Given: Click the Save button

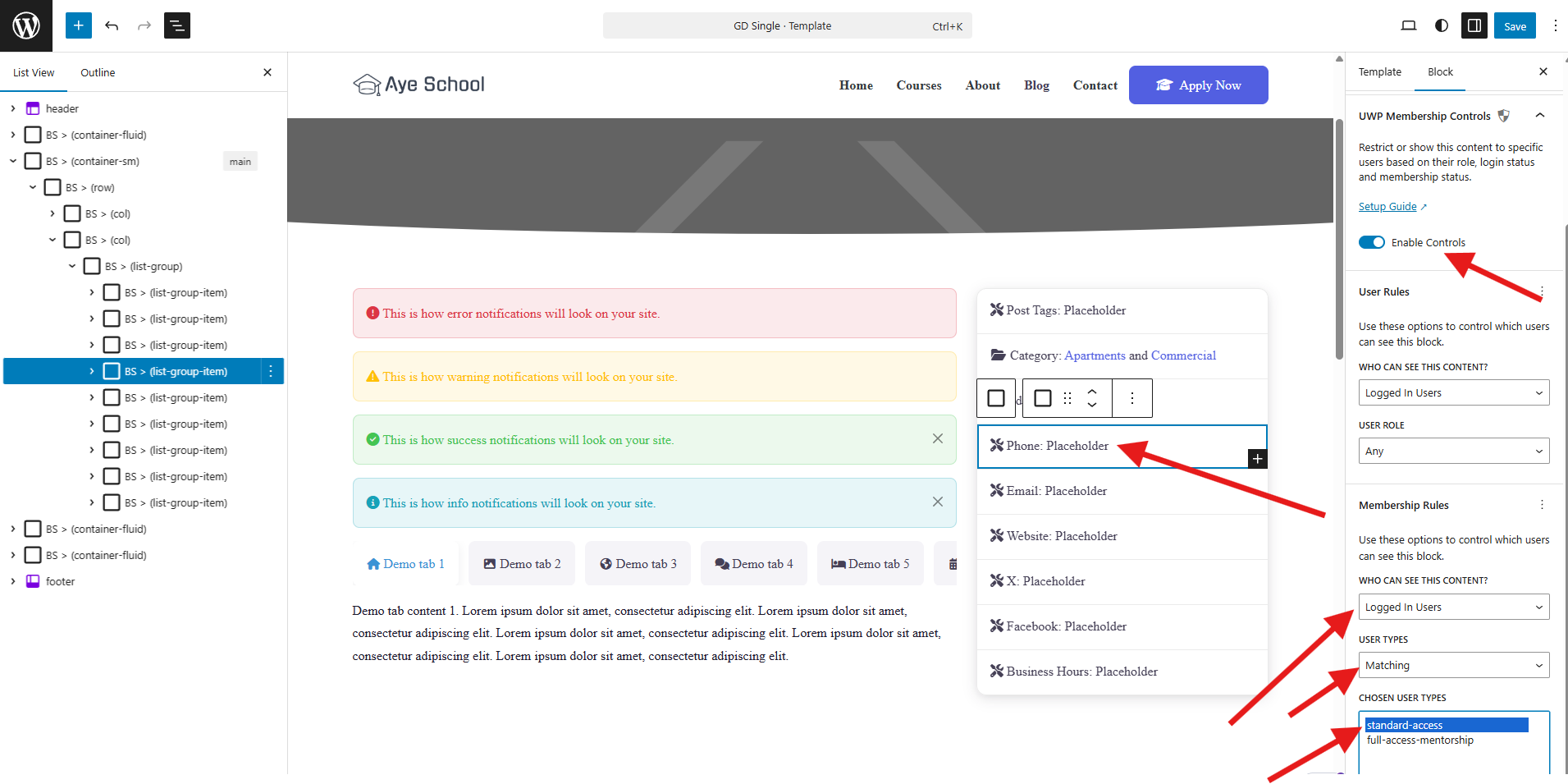Looking at the screenshot, I should click(1515, 25).
